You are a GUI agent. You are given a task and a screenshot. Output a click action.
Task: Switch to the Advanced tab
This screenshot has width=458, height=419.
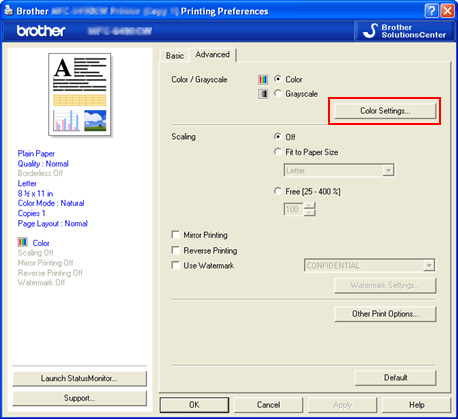213,55
